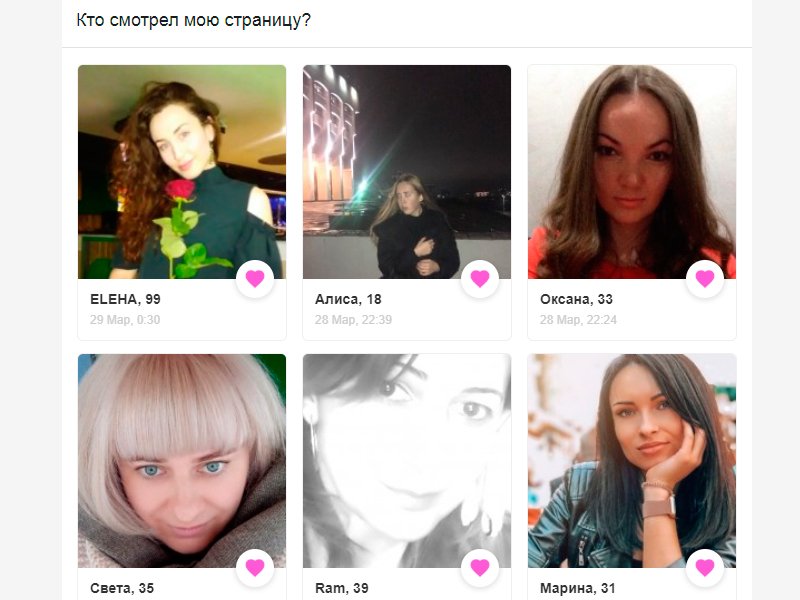
Task: Open ELEHA's photo with the red rose
Action: tap(182, 171)
